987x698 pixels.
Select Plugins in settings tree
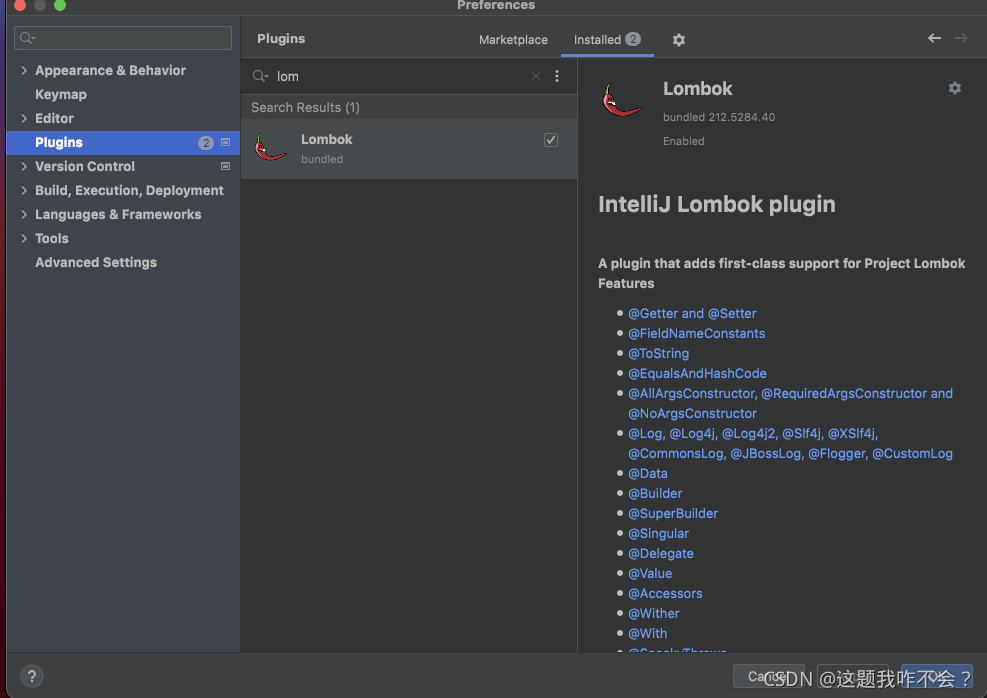(123, 143)
